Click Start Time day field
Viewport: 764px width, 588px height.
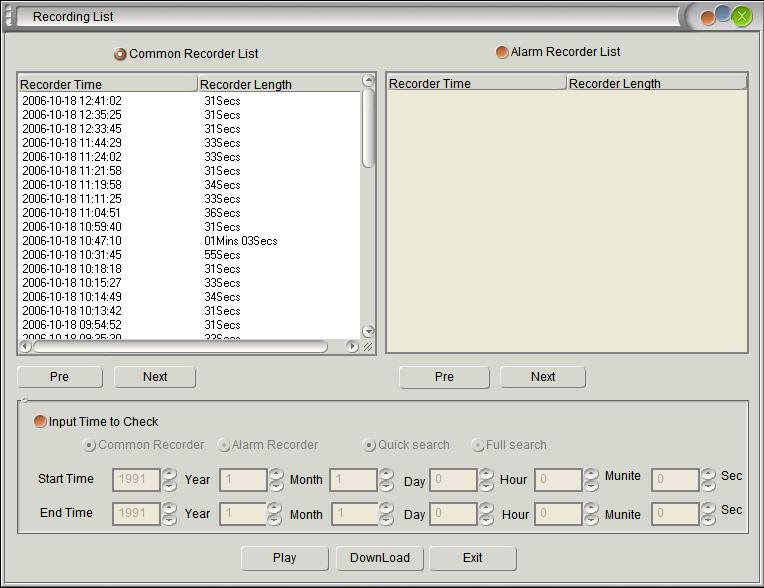click(x=353, y=480)
